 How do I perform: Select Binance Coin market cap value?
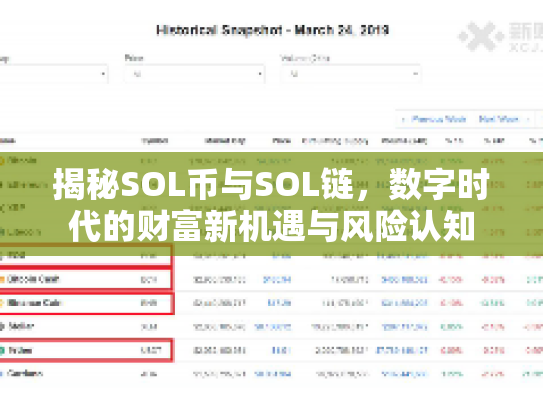tap(219, 303)
